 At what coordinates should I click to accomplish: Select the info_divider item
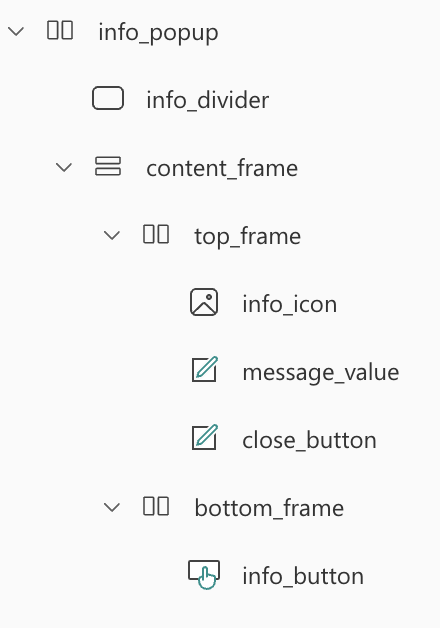[x=207, y=100]
